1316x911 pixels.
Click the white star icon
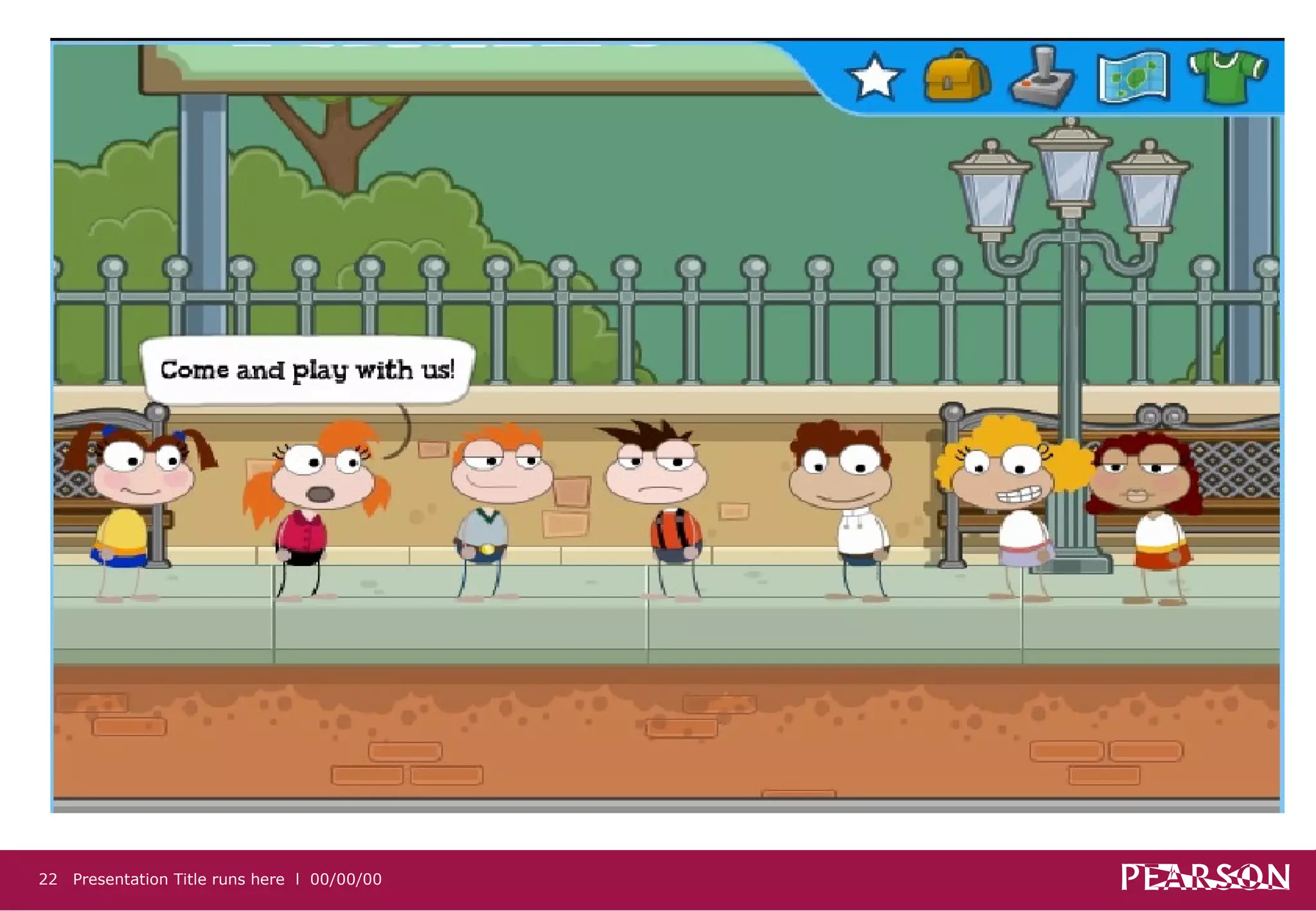(x=874, y=78)
